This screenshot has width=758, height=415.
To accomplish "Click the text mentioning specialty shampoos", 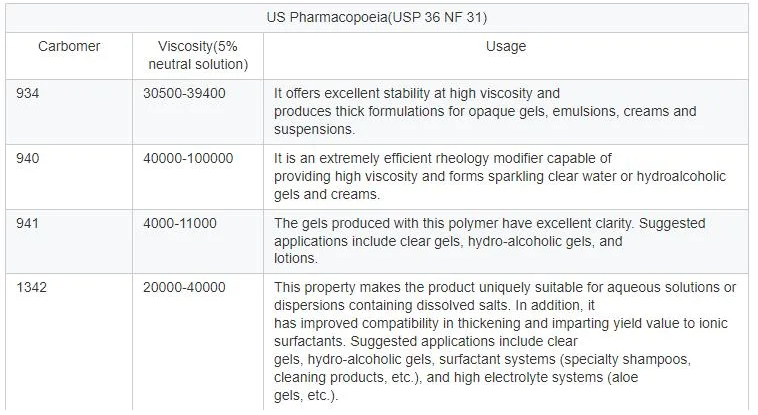I will pyautogui.click(x=482, y=359).
